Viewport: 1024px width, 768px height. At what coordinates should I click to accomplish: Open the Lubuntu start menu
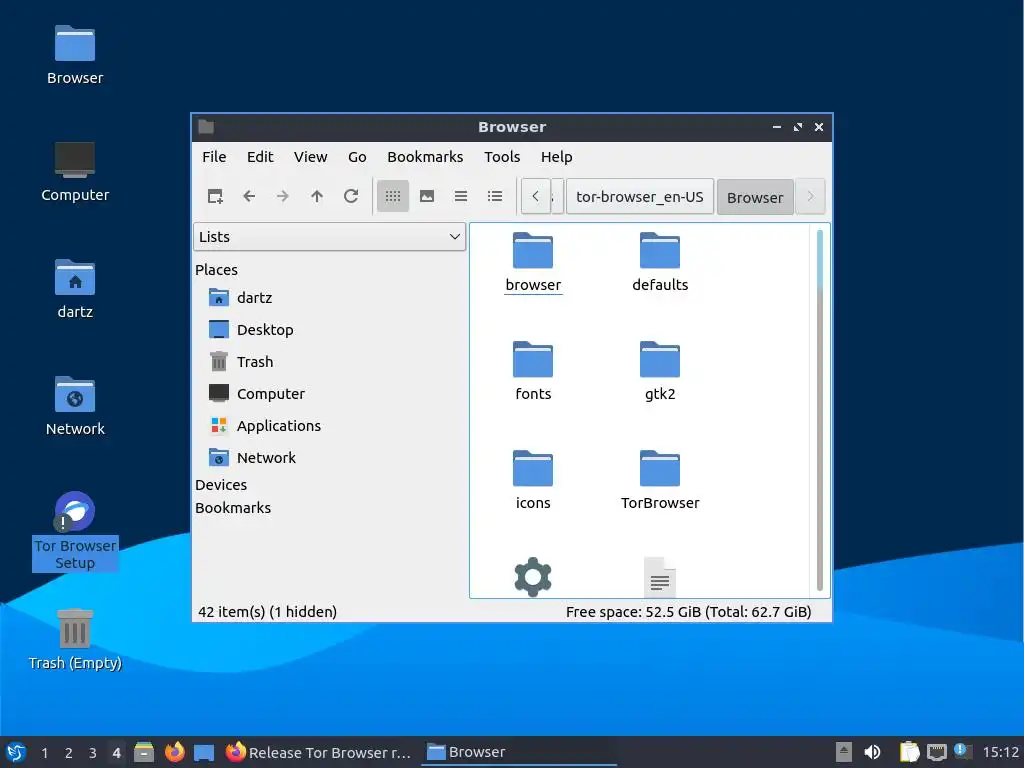[x=16, y=752]
